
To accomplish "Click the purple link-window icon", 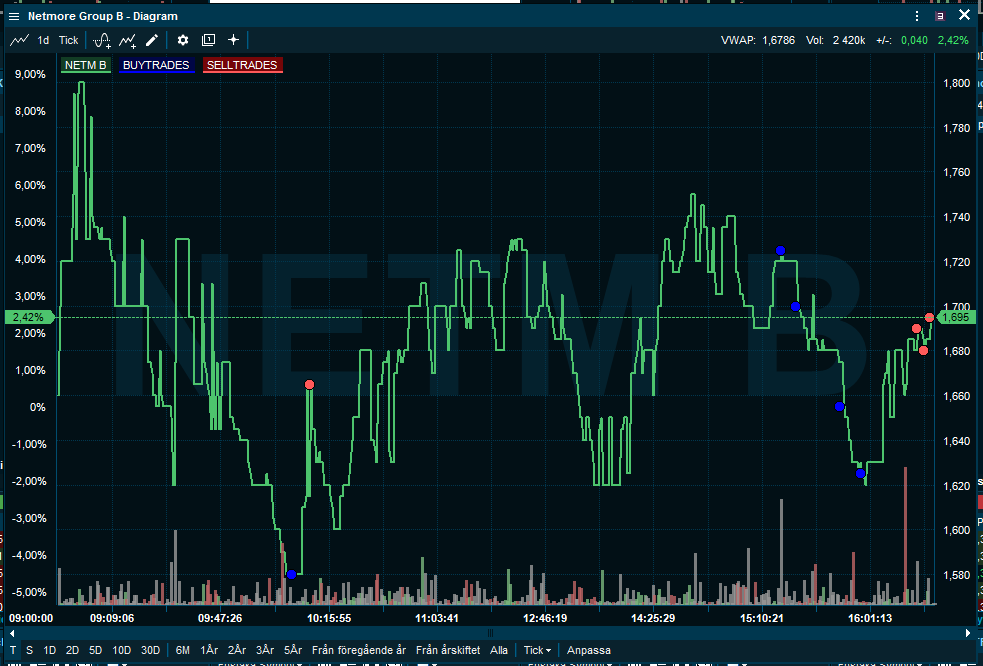I will 940,16.
